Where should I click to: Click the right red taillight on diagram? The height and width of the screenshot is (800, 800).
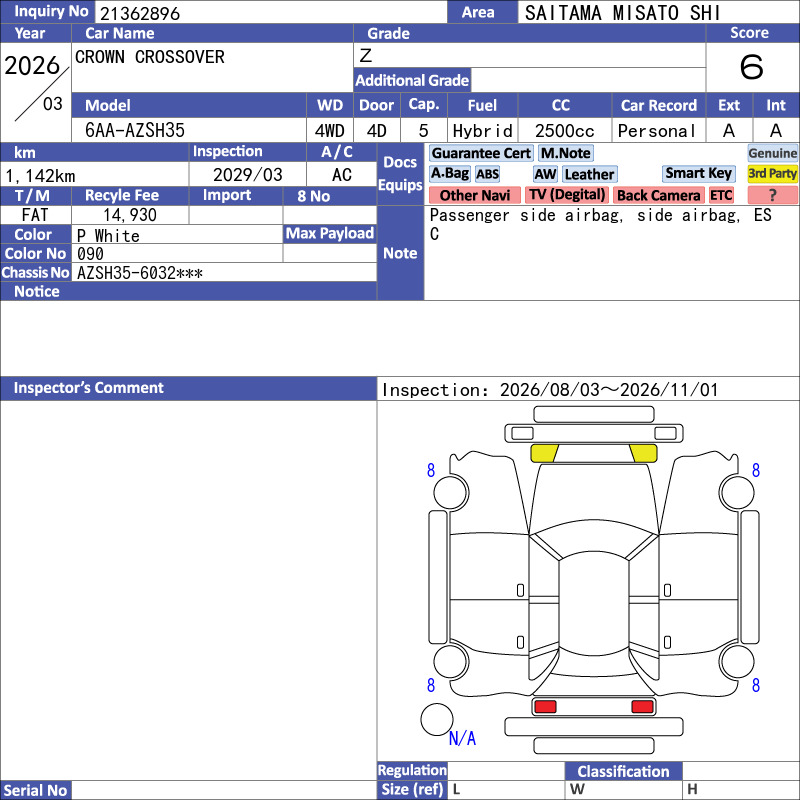click(642, 707)
